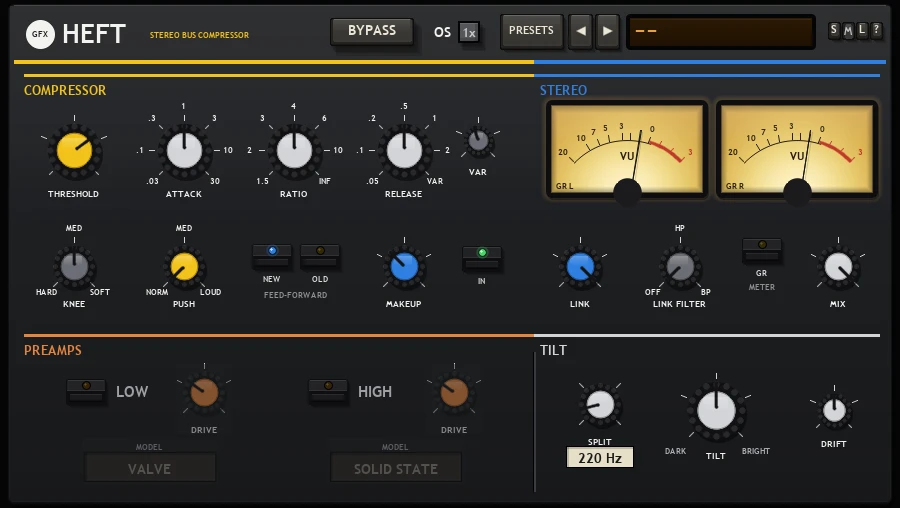Click the HIGH preamp Drive knob
The image size is (900, 508).
(454, 393)
